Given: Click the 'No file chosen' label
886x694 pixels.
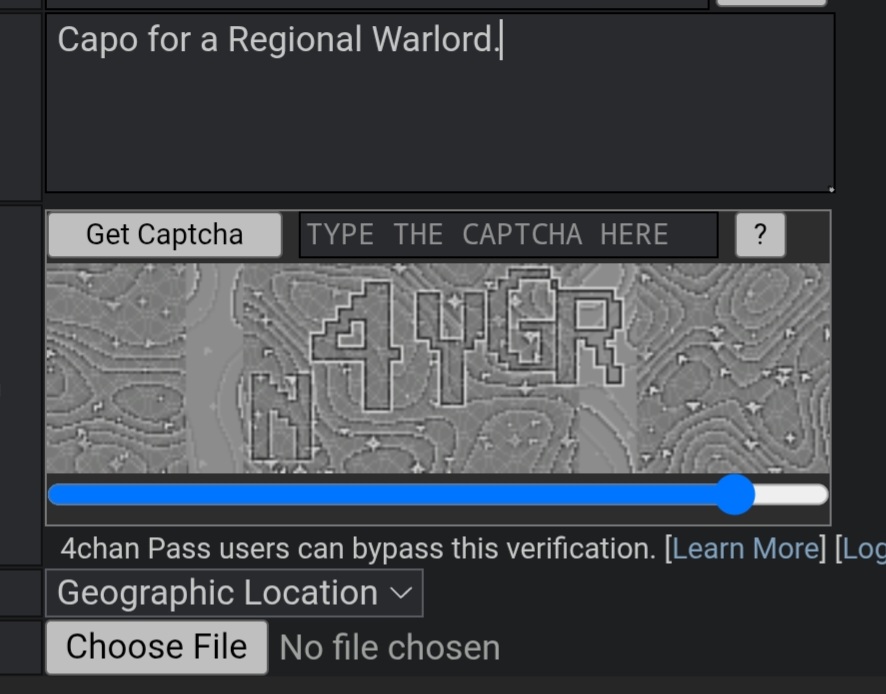Looking at the screenshot, I should 390,648.
